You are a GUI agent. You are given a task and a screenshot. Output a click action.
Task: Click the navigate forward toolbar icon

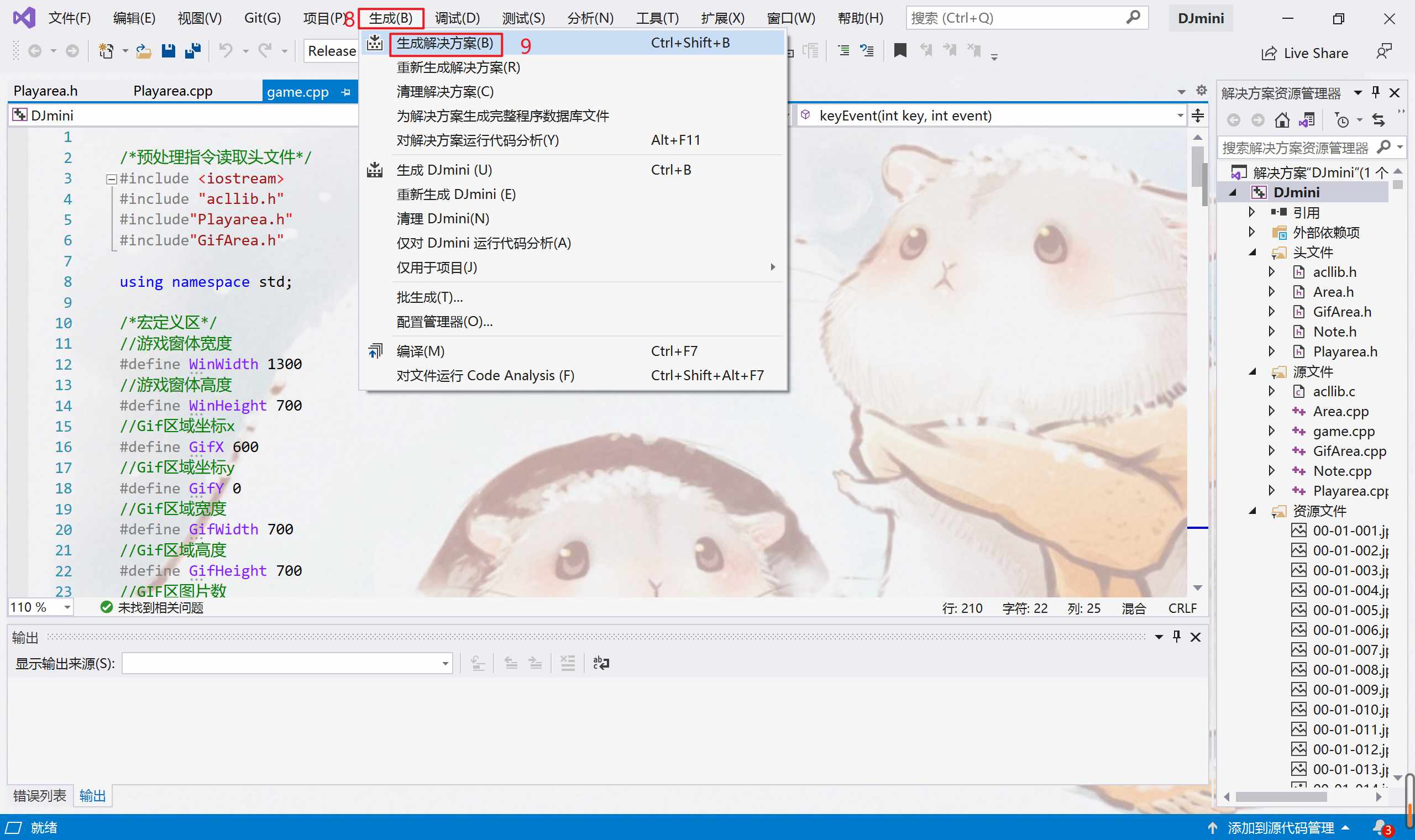[72, 51]
